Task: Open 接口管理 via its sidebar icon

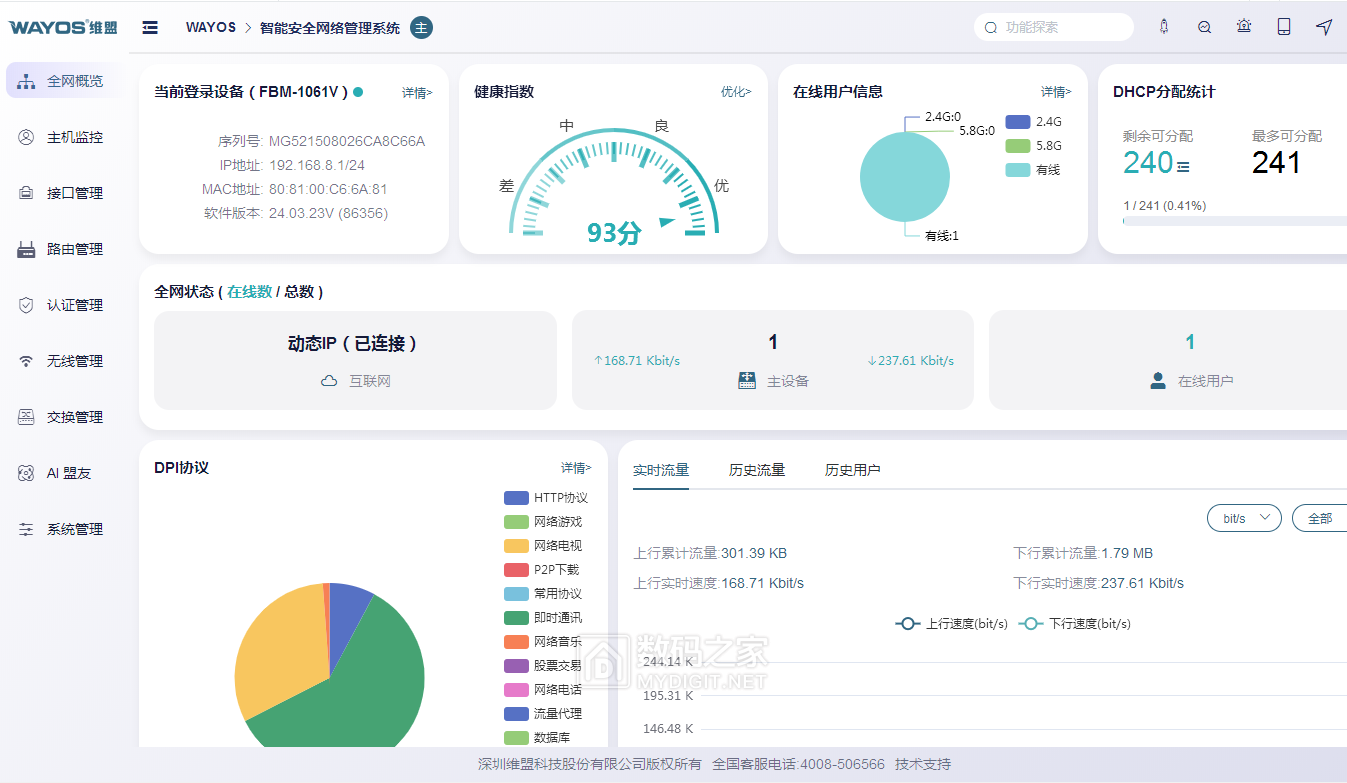Action: click(x=27, y=193)
